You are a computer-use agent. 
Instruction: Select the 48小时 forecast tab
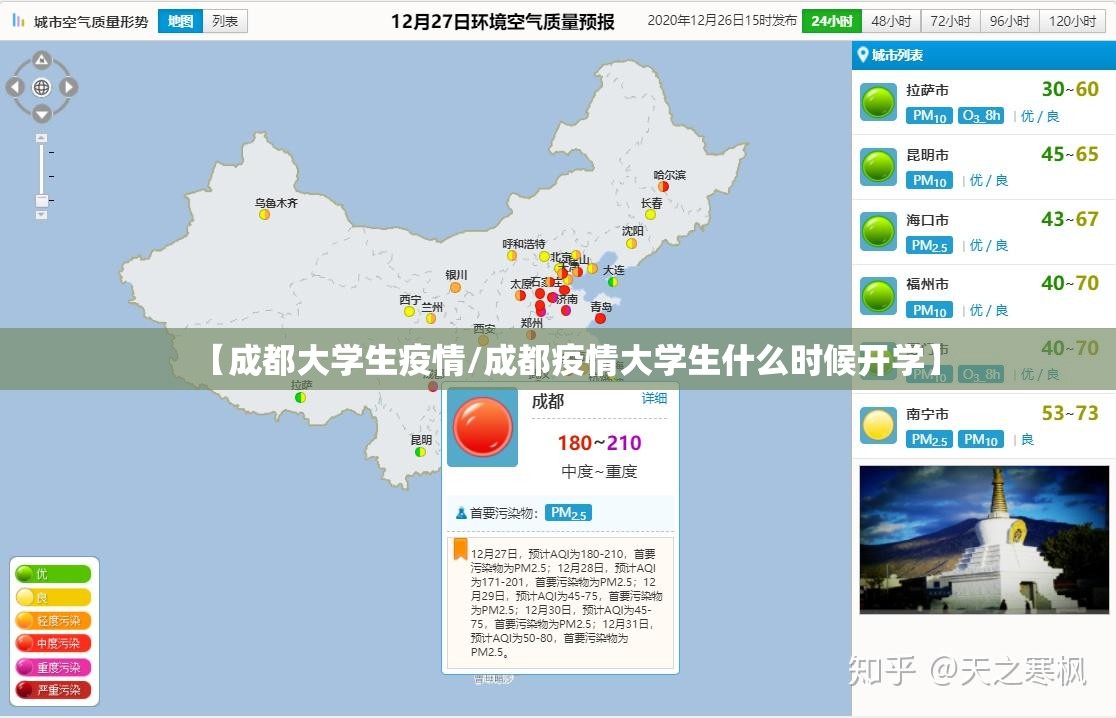point(890,21)
